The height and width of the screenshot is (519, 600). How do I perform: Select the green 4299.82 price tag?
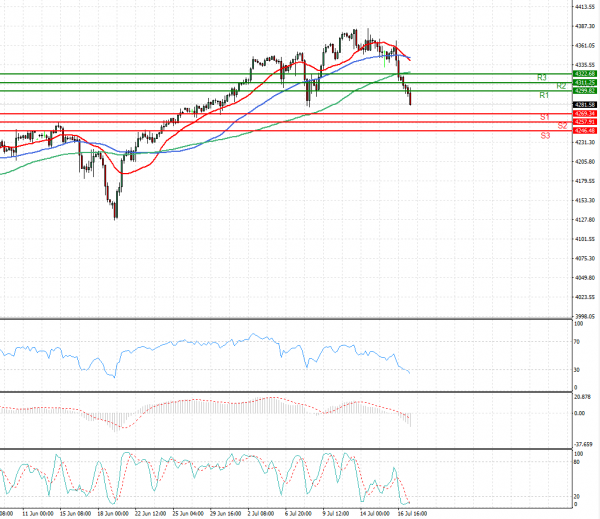(x=585, y=91)
